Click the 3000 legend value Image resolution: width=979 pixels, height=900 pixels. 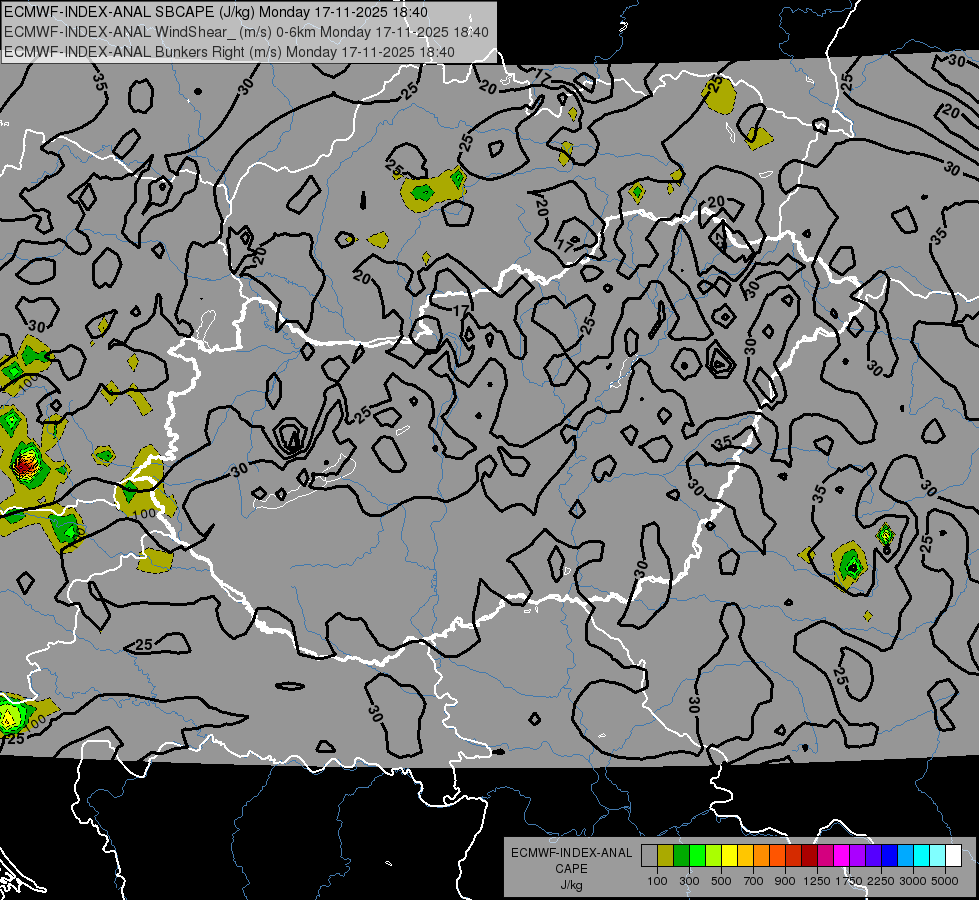point(913,881)
